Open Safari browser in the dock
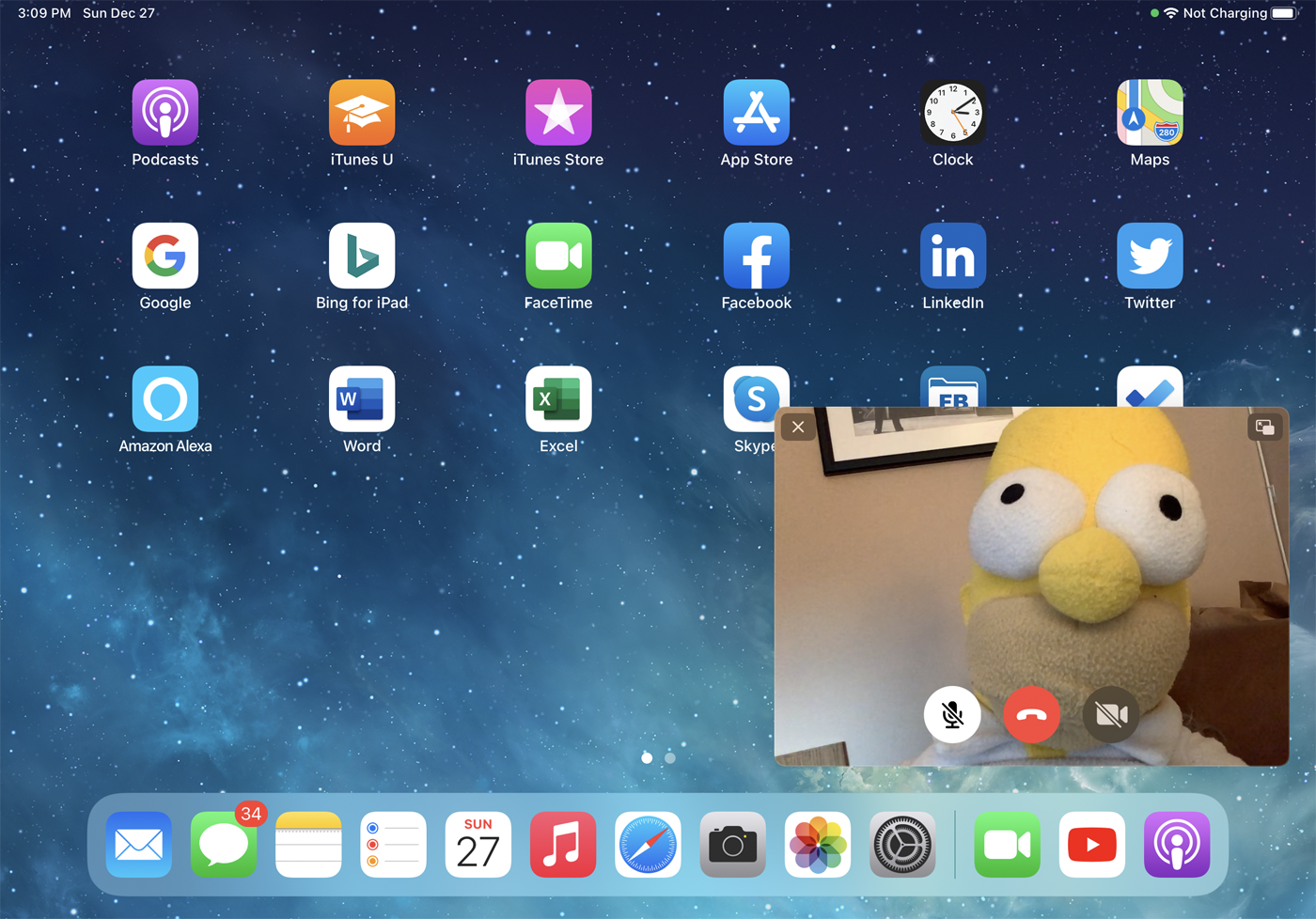This screenshot has height=919, width=1316. 648,845
